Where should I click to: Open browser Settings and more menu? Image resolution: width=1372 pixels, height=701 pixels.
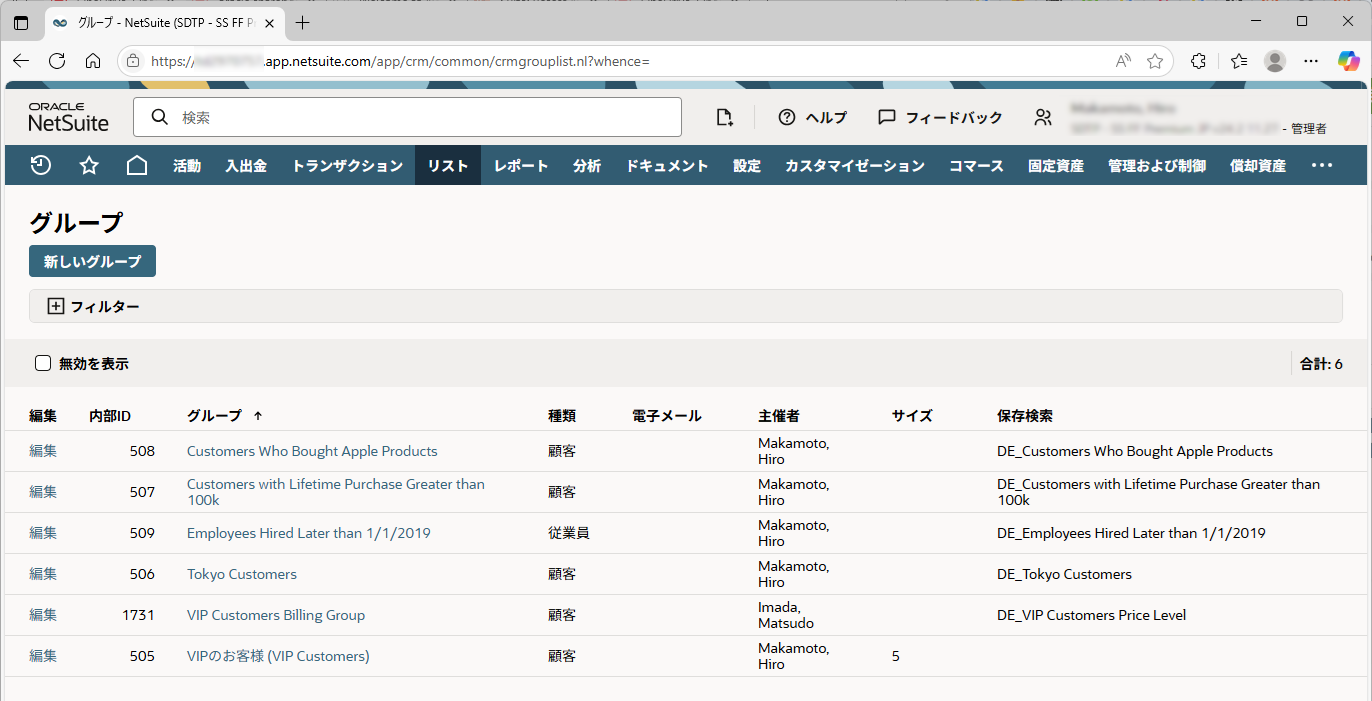[x=1311, y=61]
